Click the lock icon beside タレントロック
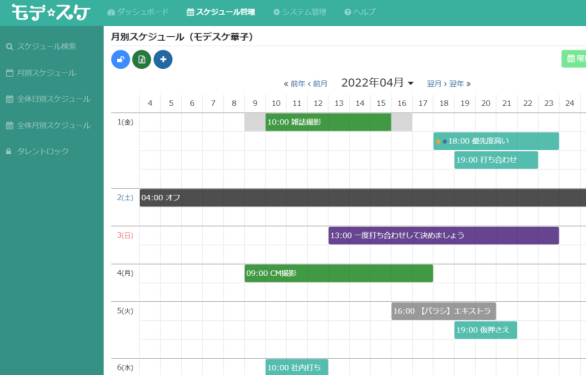The width and height of the screenshot is (586, 375). 9,151
